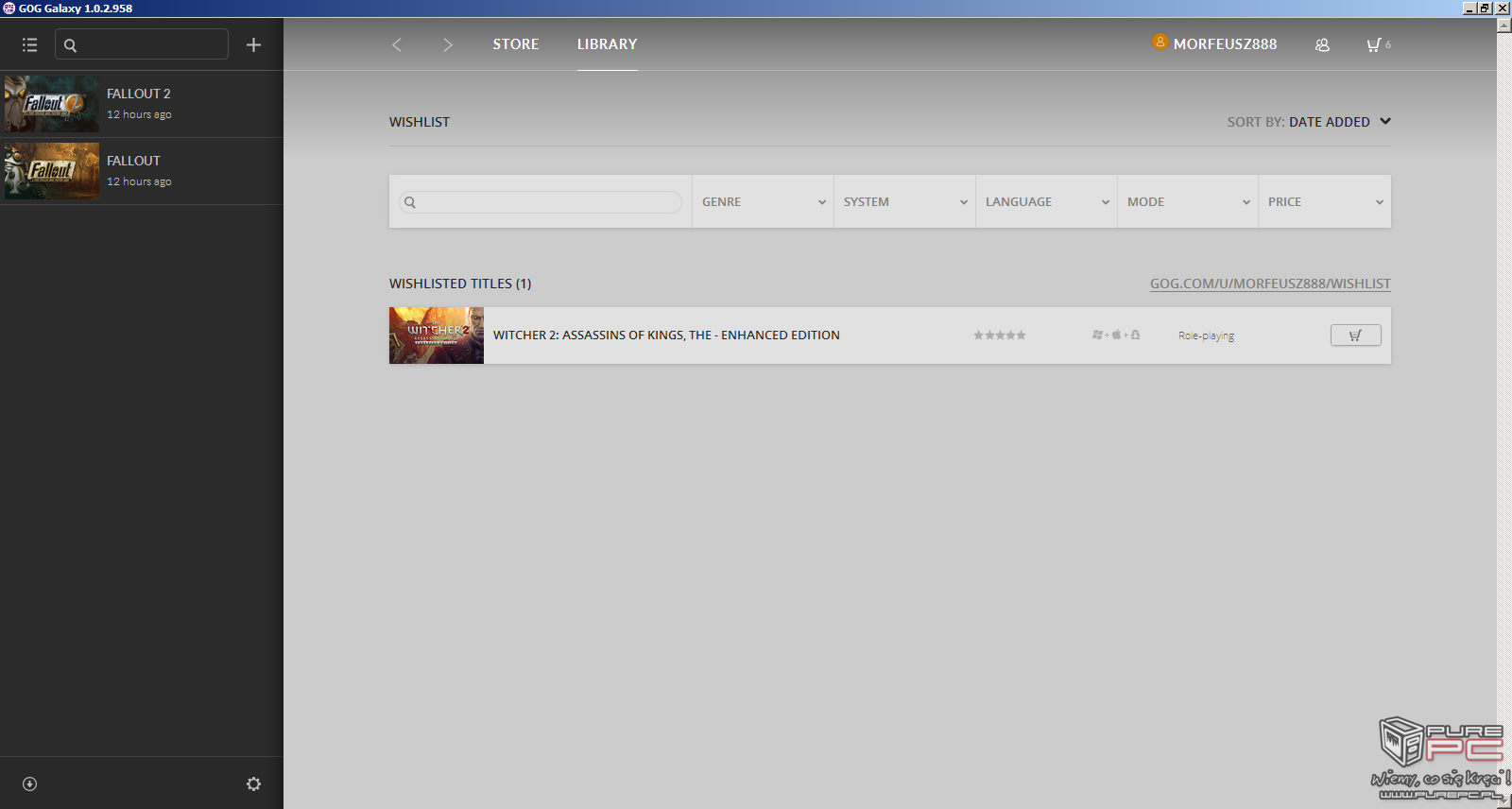
Task: Click the WISHLIST page heading
Action: [420, 122]
